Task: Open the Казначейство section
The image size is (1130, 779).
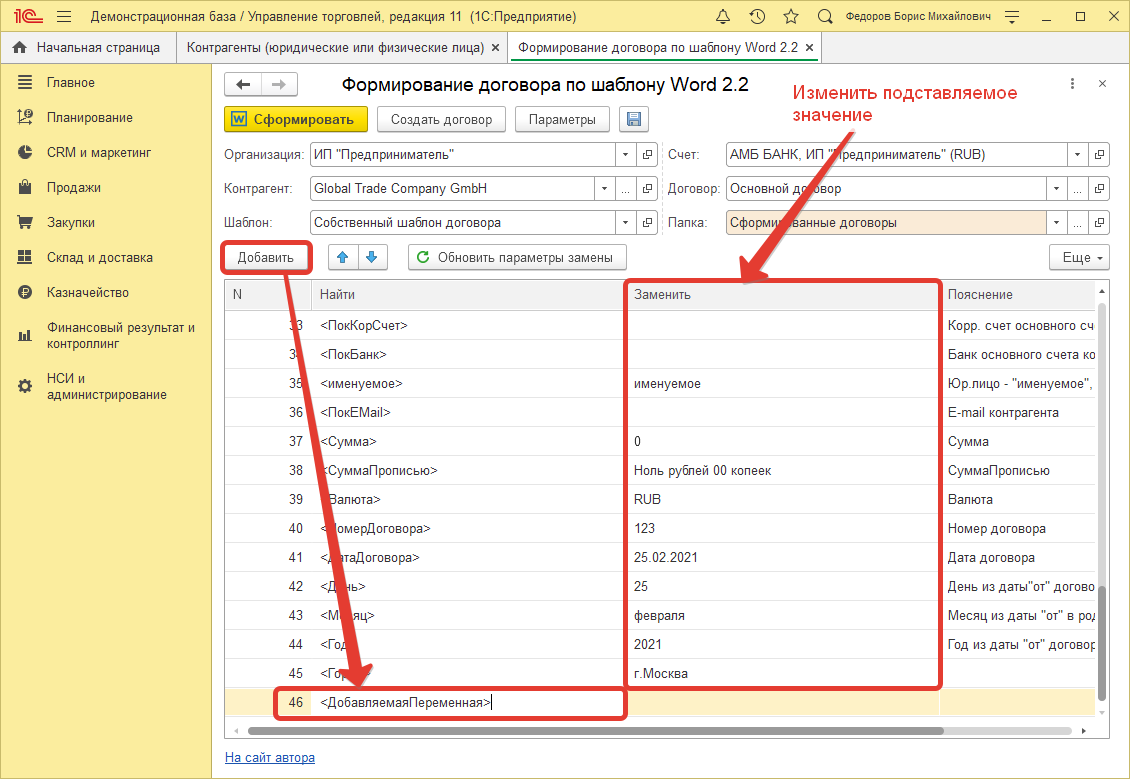Action: click(x=87, y=293)
